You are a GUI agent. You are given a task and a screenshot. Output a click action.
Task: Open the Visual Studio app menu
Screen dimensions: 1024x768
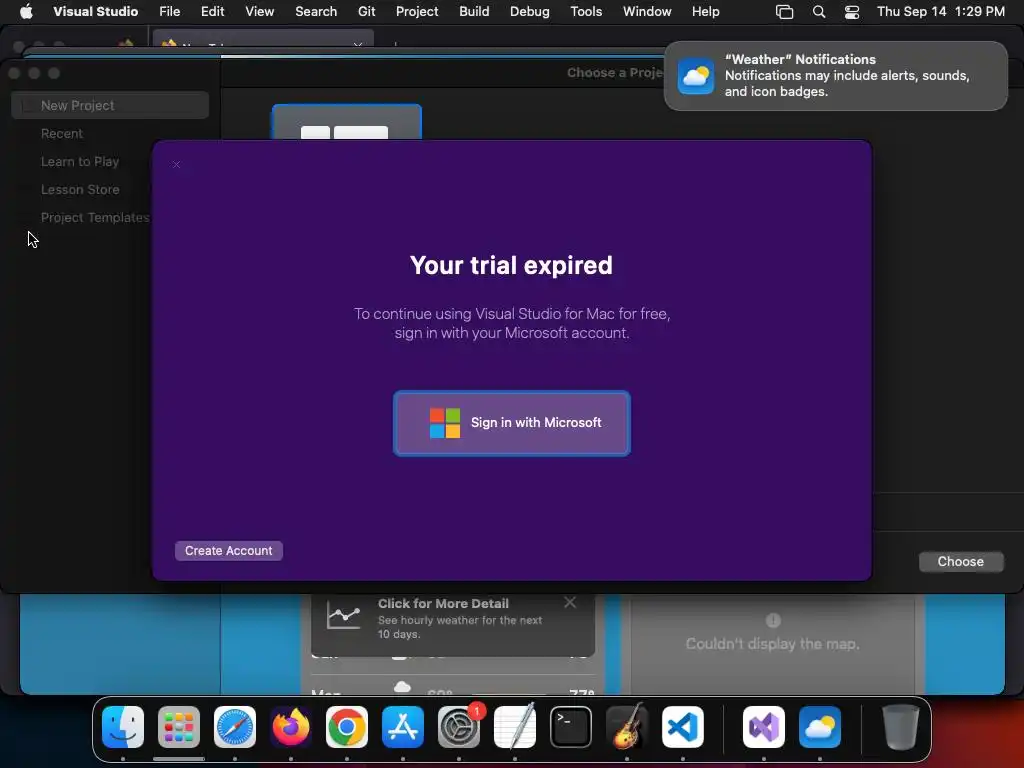tap(95, 11)
